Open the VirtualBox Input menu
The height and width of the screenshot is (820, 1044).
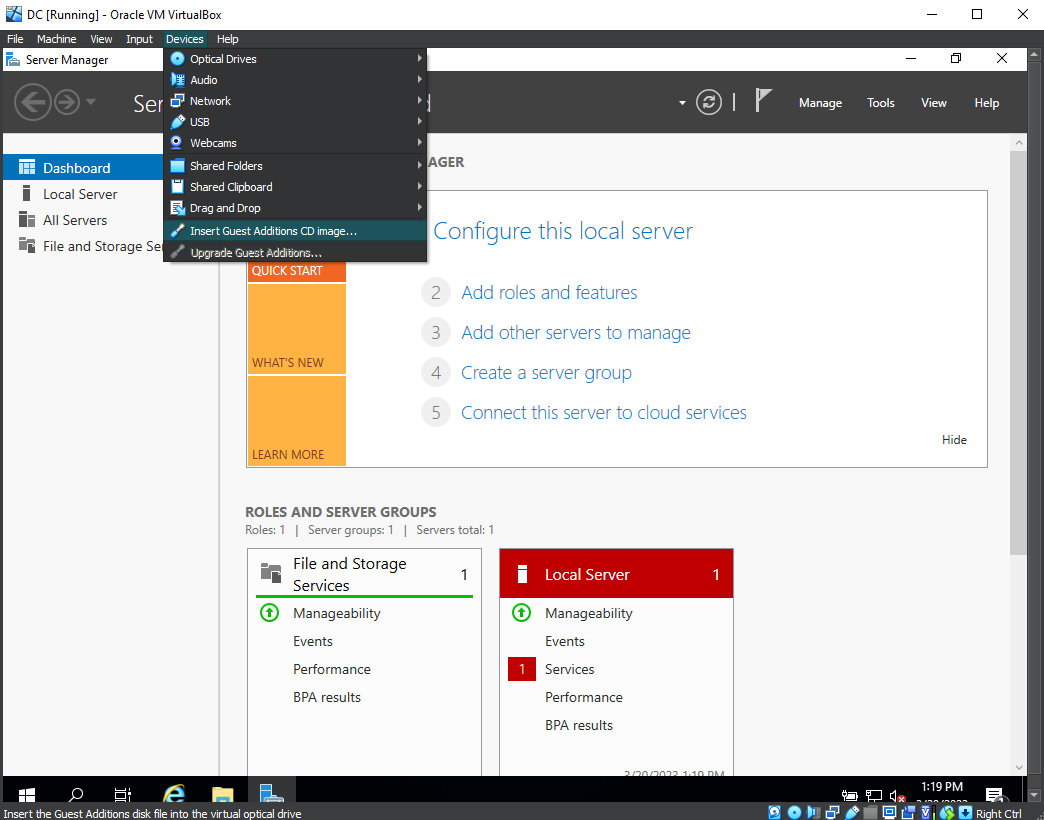click(x=139, y=39)
